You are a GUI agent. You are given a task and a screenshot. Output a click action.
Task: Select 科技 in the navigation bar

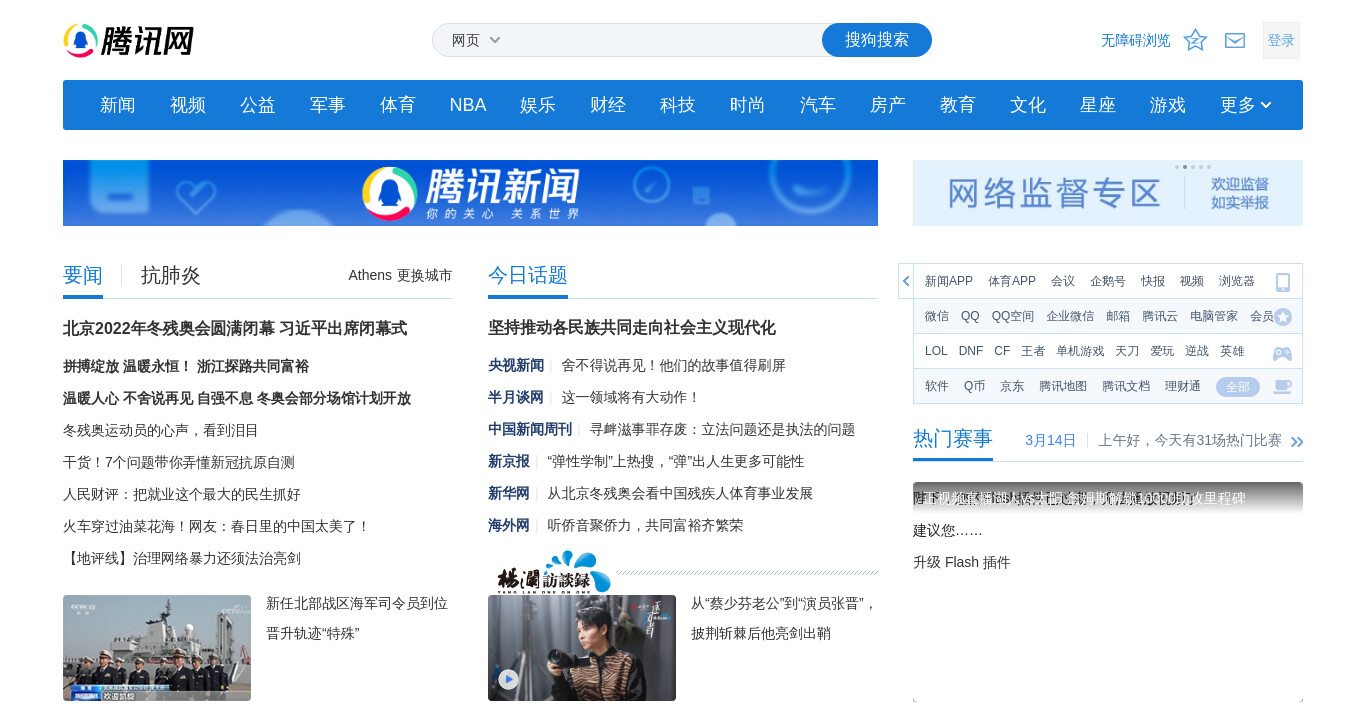click(678, 105)
